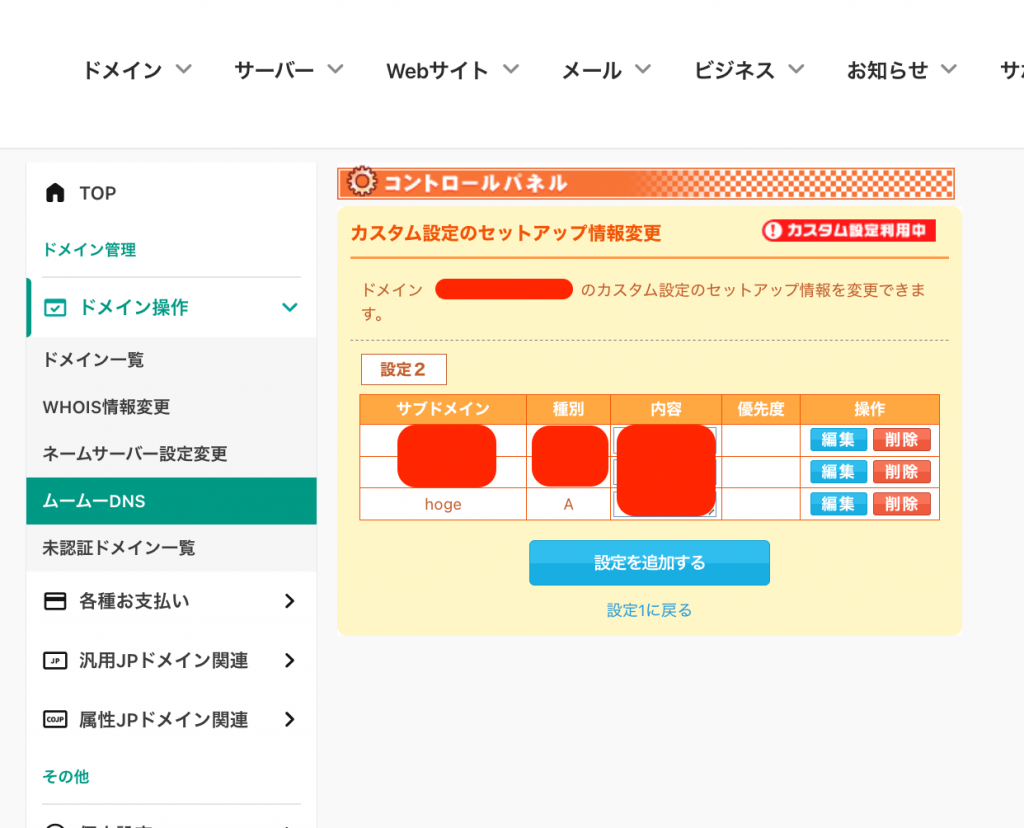Image resolution: width=1024 pixels, height=828 pixels.
Task: Click the gear icon in コントロールパネル header
Action: point(361,182)
